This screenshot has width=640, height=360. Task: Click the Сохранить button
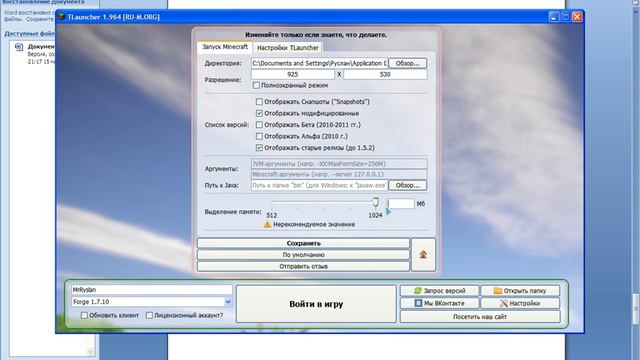(x=303, y=243)
